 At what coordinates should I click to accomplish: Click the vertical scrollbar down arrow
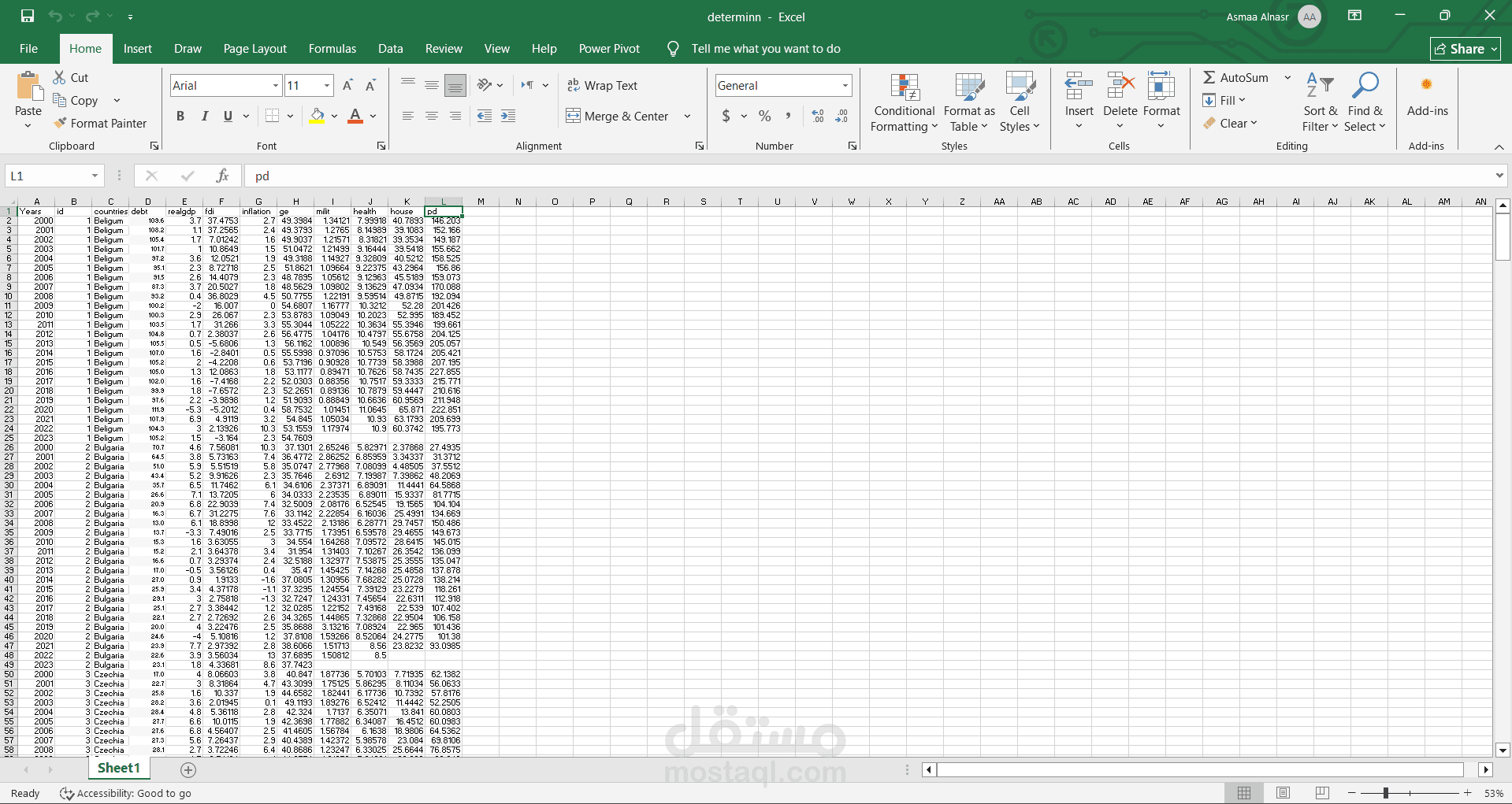coord(1503,750)
